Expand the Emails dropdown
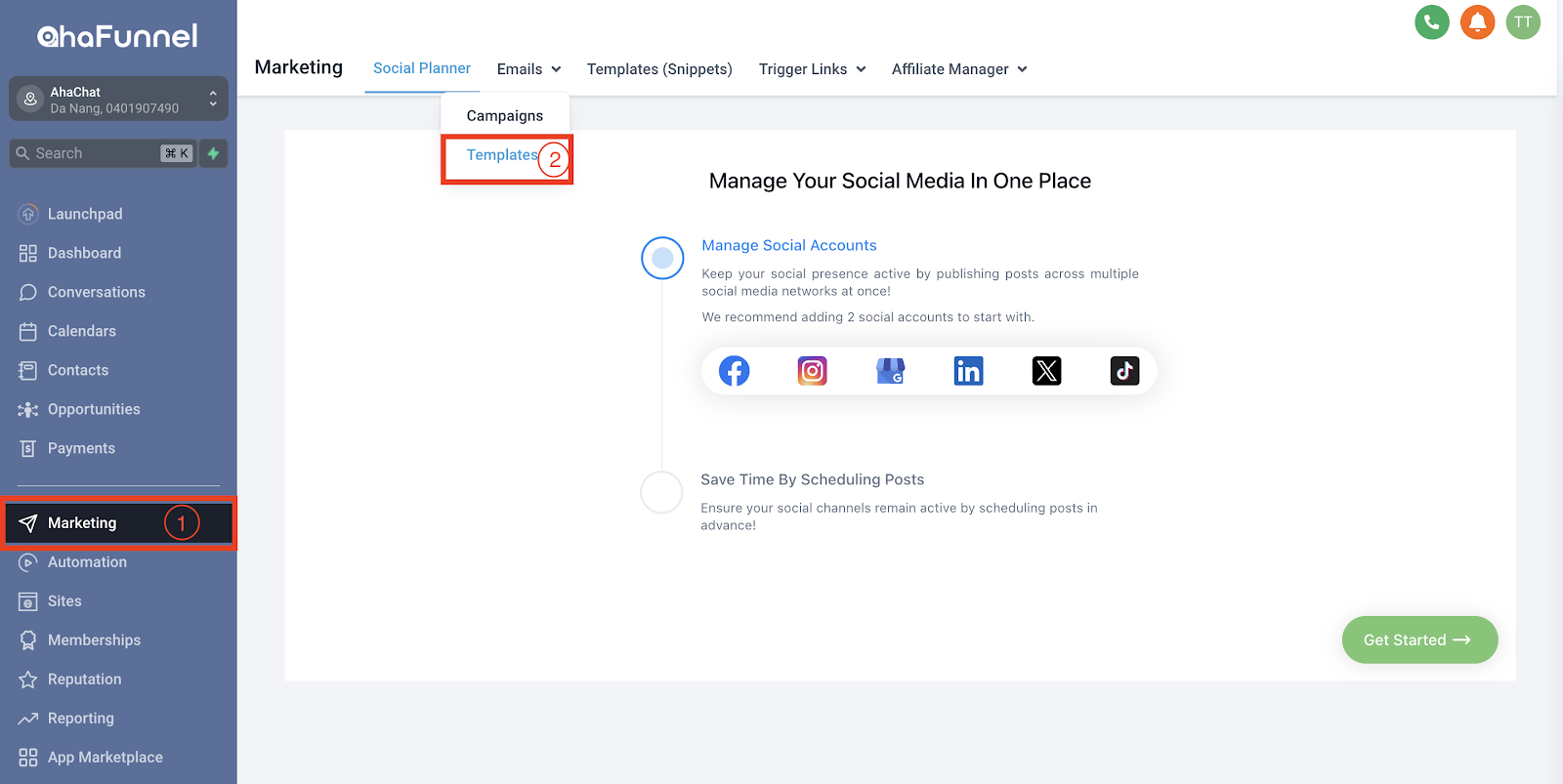 pyautogui.click(x=528, y=69)
